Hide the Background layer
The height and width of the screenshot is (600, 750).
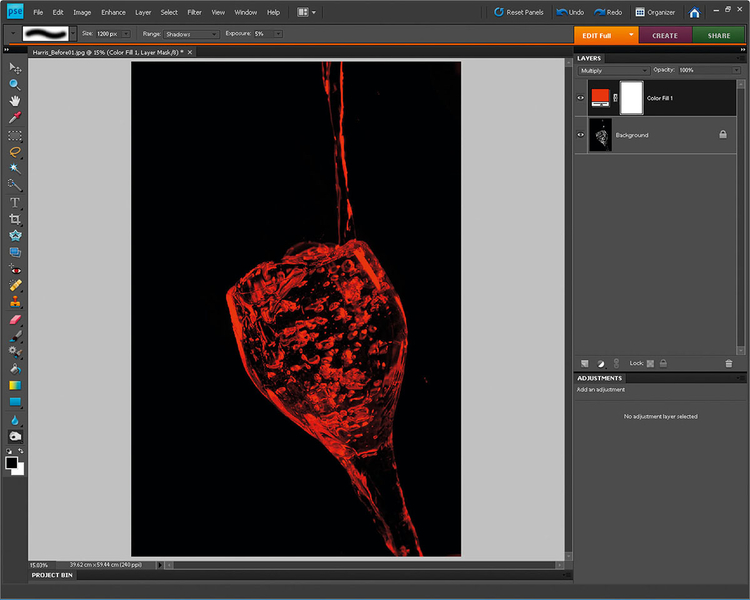coord(580,135)
